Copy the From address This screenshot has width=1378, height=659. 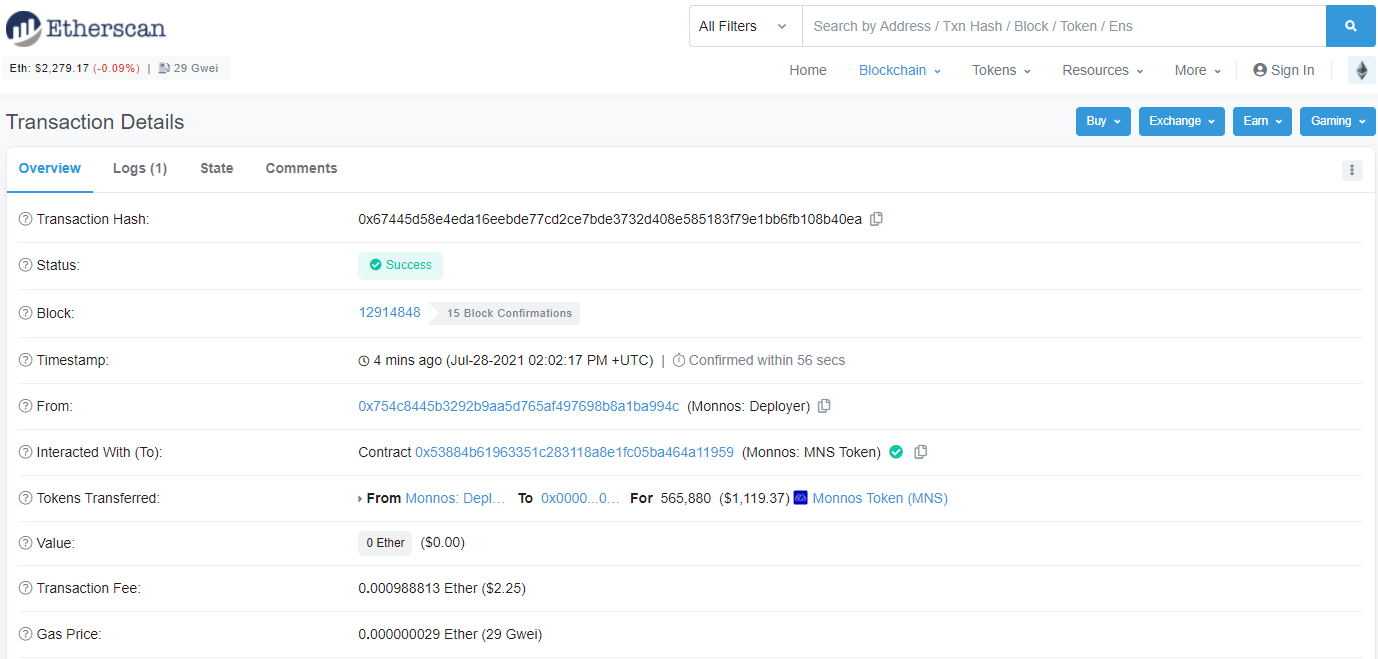(824, 406)
